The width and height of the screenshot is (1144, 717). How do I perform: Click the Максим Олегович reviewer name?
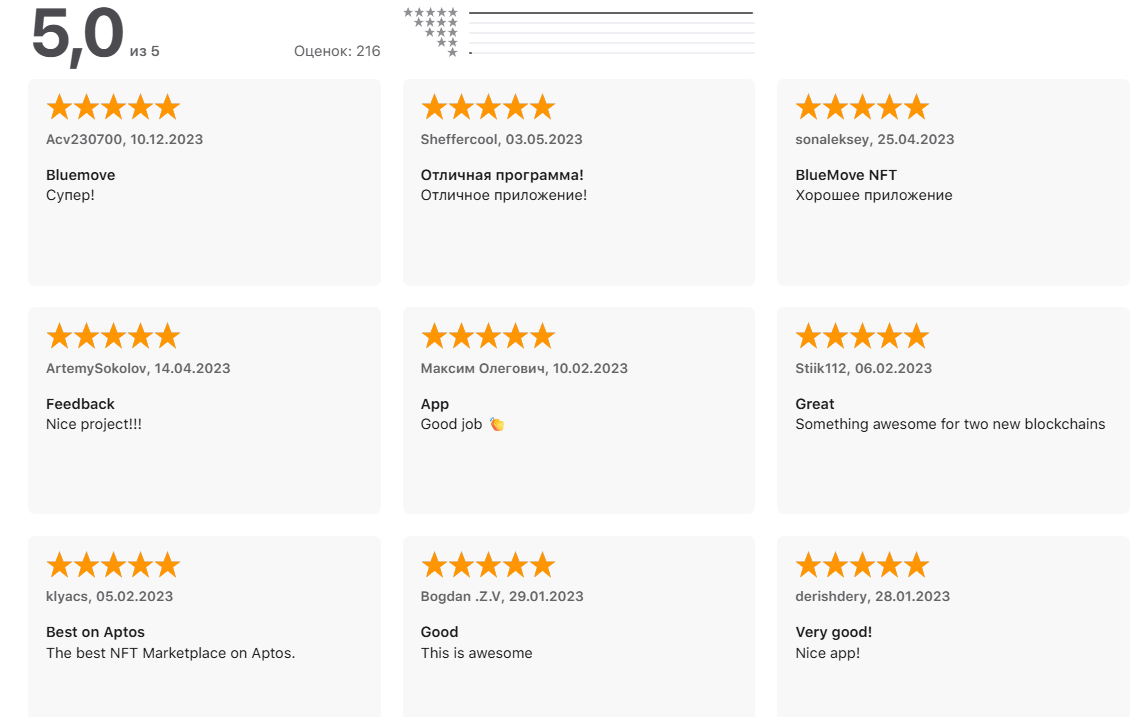[x=483, y=368]
